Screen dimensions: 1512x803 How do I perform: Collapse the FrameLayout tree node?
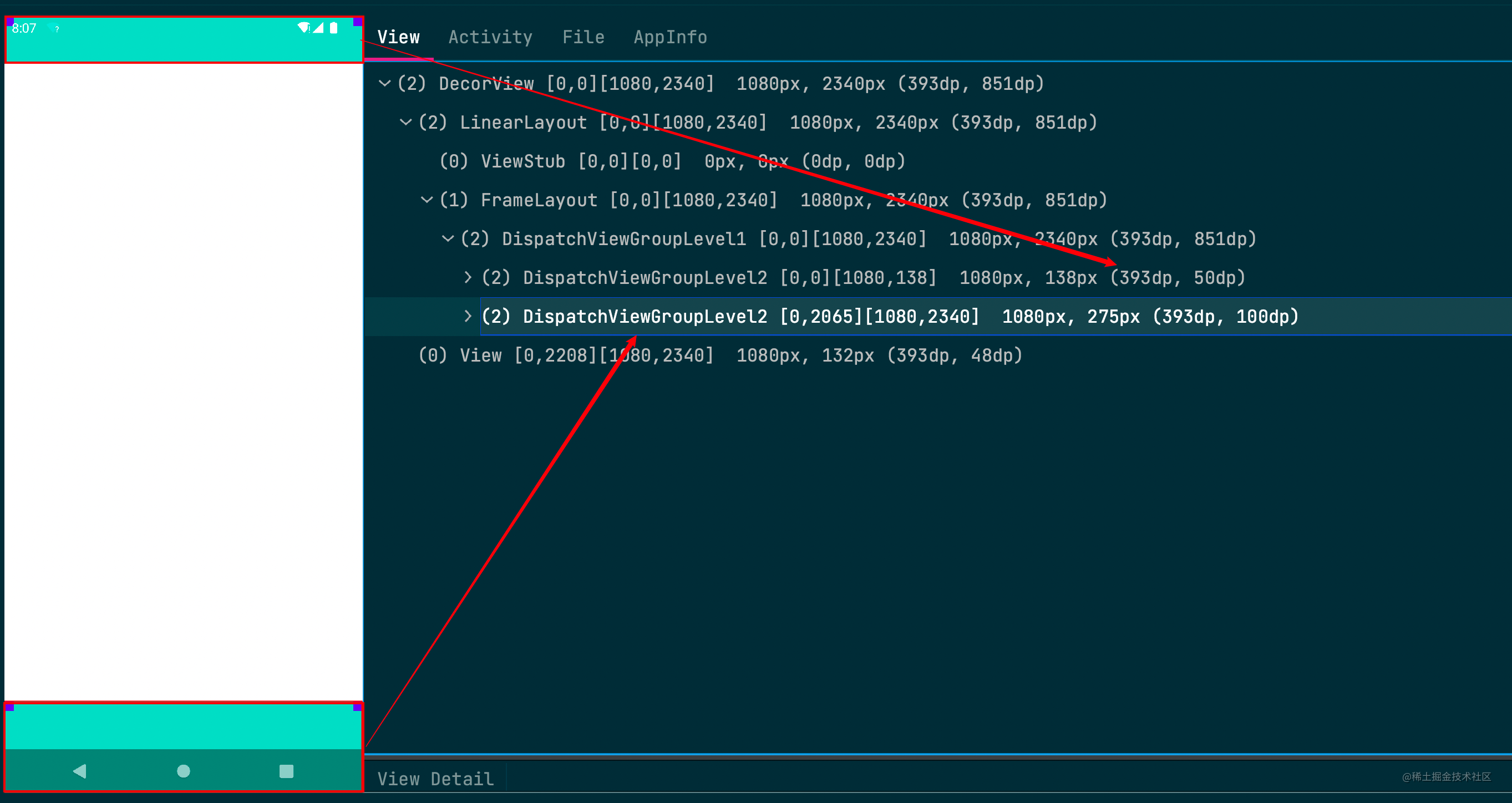point(427,200)
